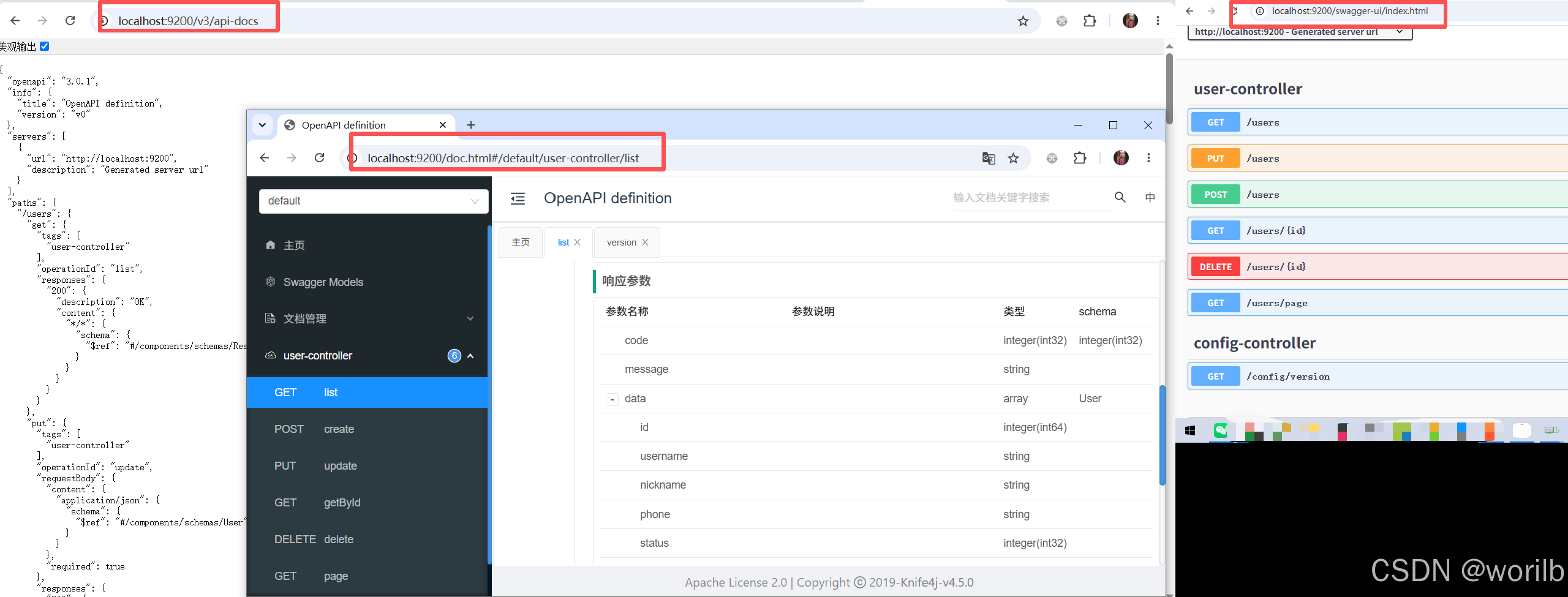Expand PUT /users operation in swagger-ui
The width and height of the screenshot is (1568, 597).
coord(1378,159)
